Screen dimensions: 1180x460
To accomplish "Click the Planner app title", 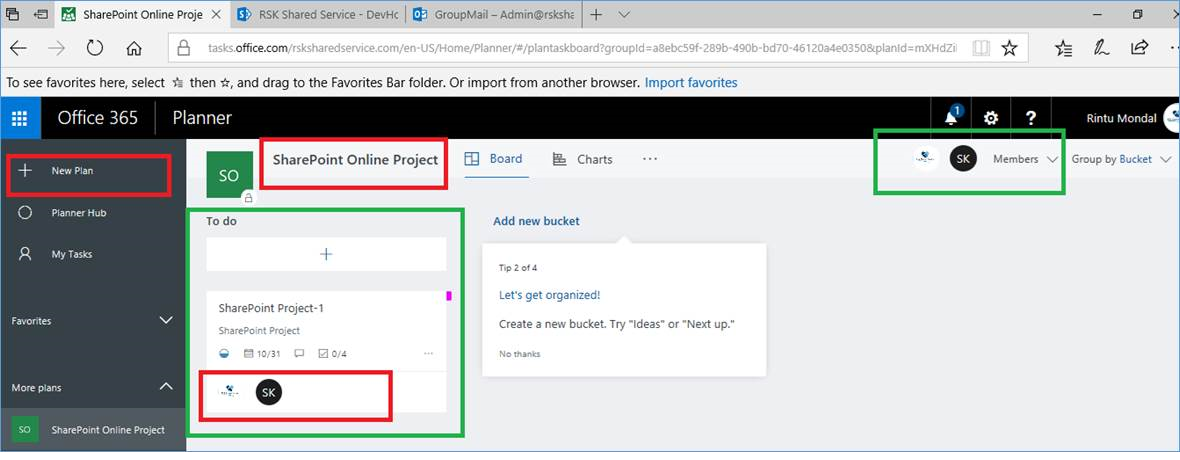I will [202, 117].
